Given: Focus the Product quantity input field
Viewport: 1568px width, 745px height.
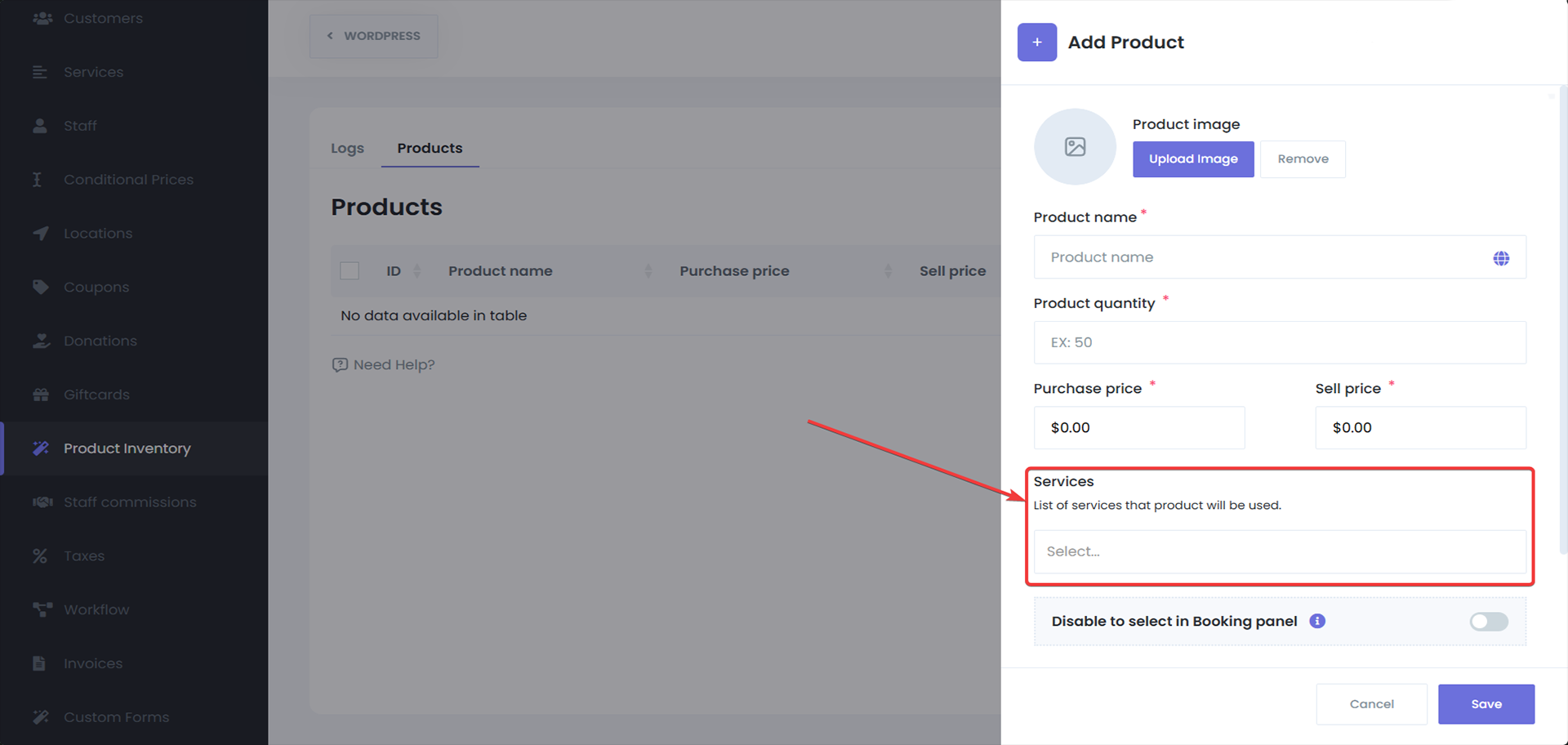Looking at the screenshot, I should 1279,342.
